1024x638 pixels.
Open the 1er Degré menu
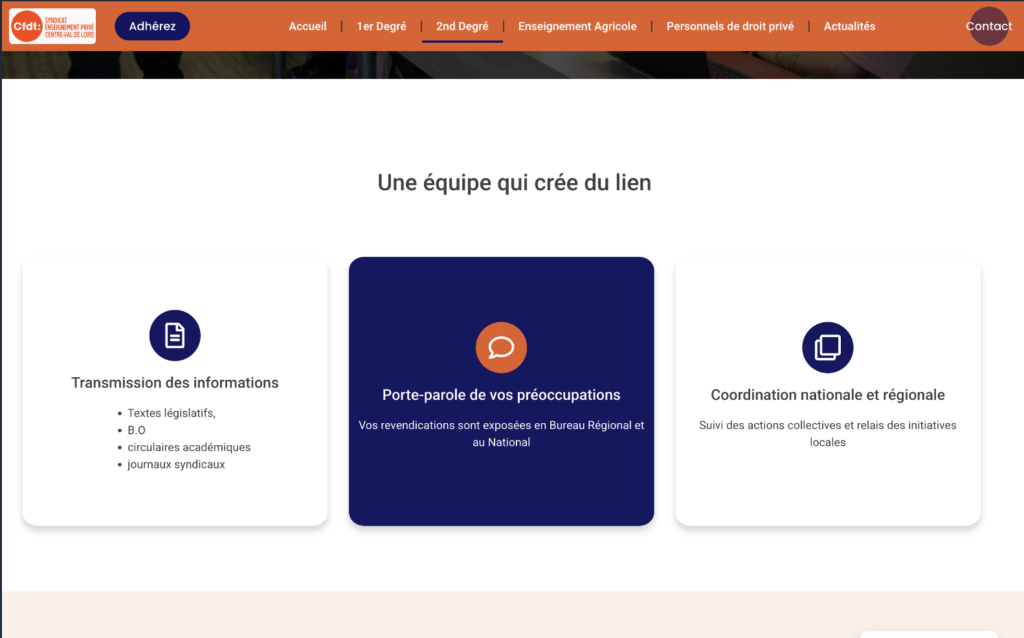381,26
